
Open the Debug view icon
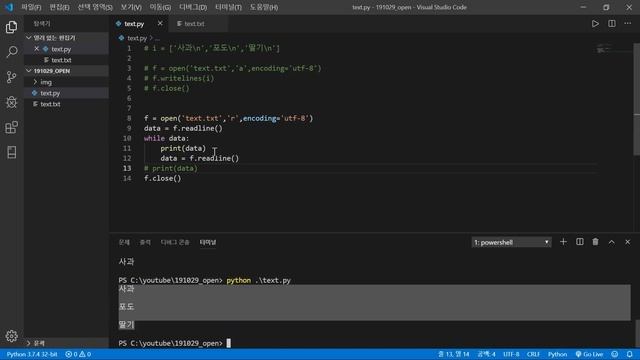pyautogui.click(x=11, y=102)
